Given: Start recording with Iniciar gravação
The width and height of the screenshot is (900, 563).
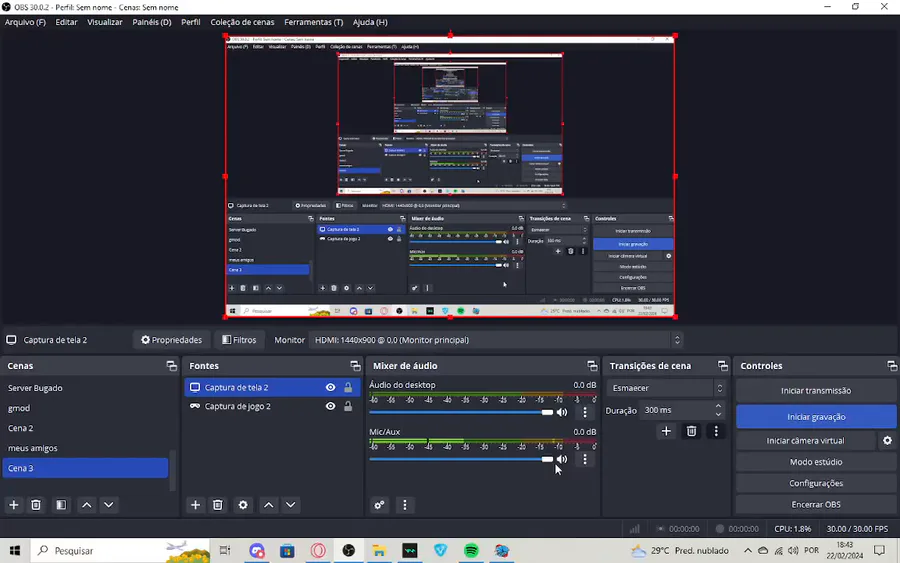Looking at the screenshot, I should coord(816,417).
